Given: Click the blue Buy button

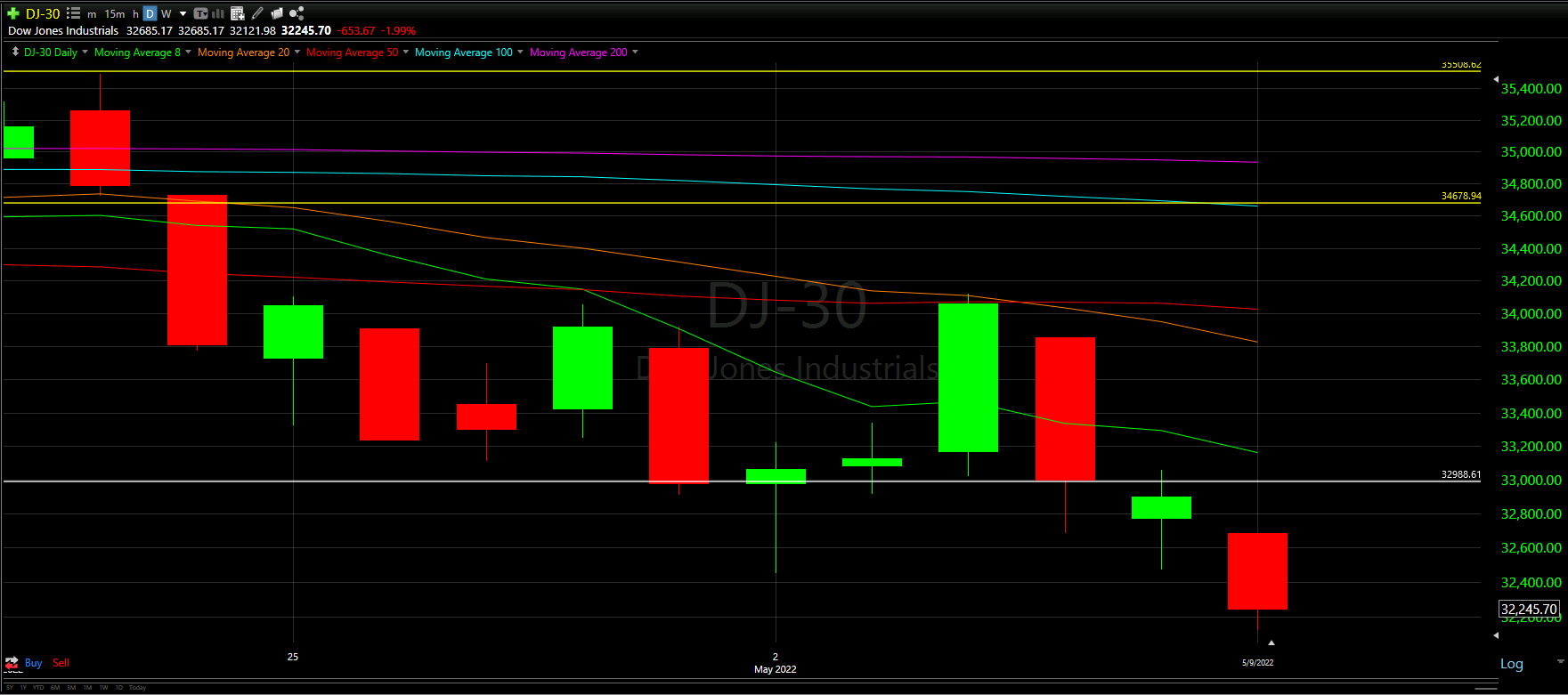Looking at the screenshot, I should [x=34, y=663].
